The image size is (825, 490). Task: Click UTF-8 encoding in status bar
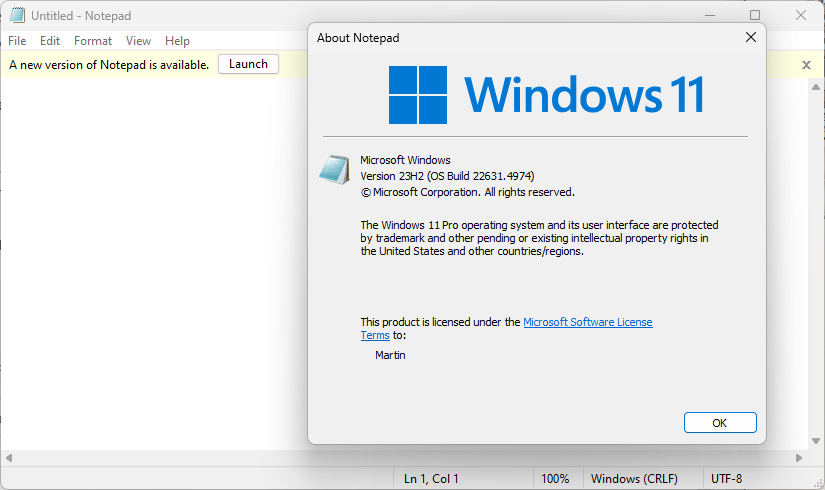tap(727, 479)
